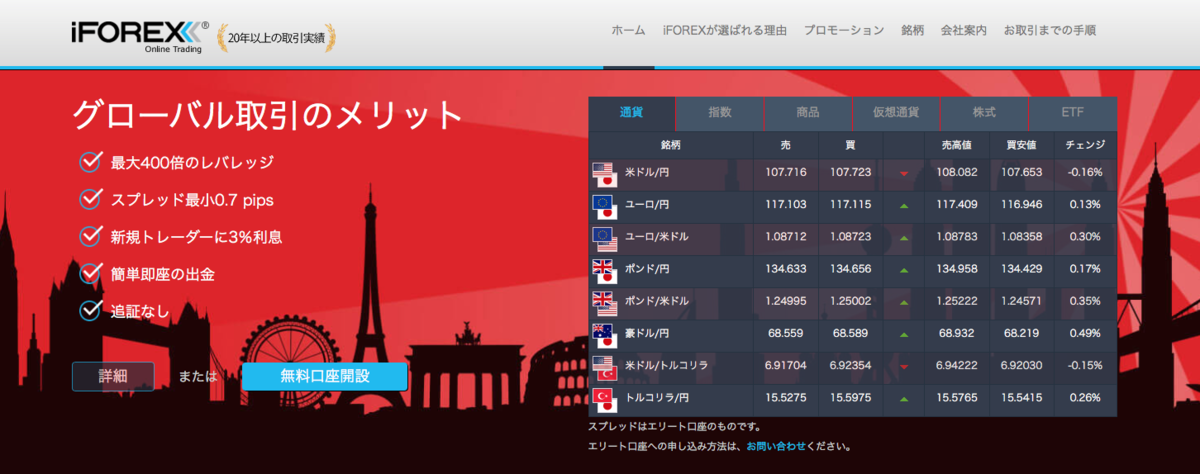Follow the お問い合わせ link
Image resolution: width=1200 pixels, height=474 pixels.
(774, 446)
